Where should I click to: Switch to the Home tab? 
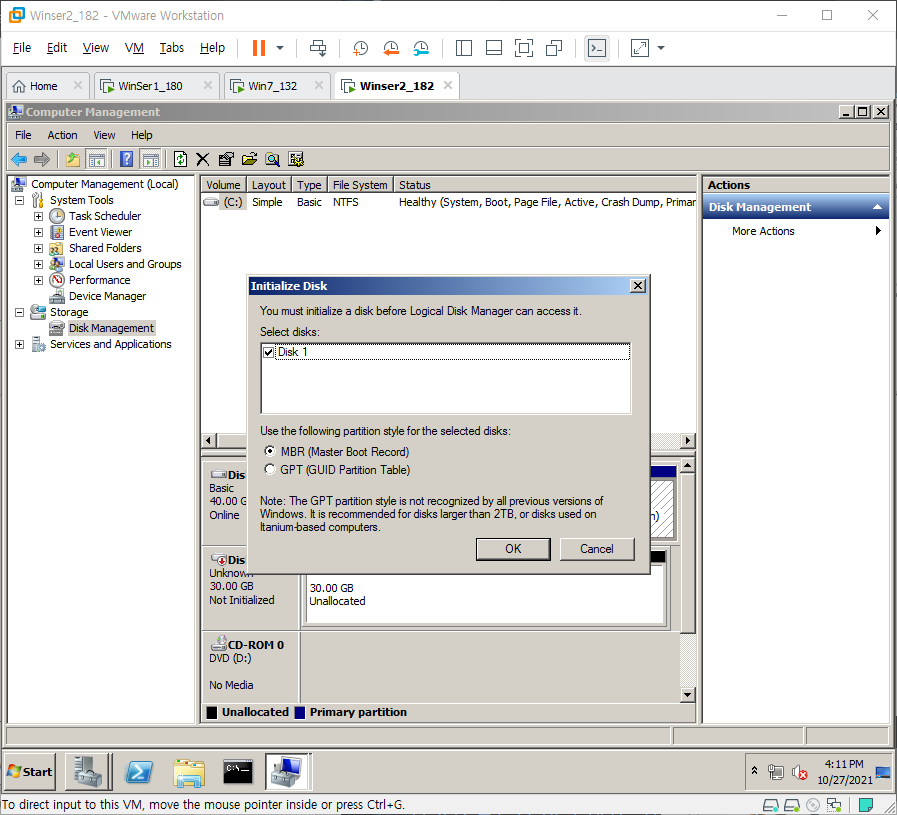pos(43,86)
